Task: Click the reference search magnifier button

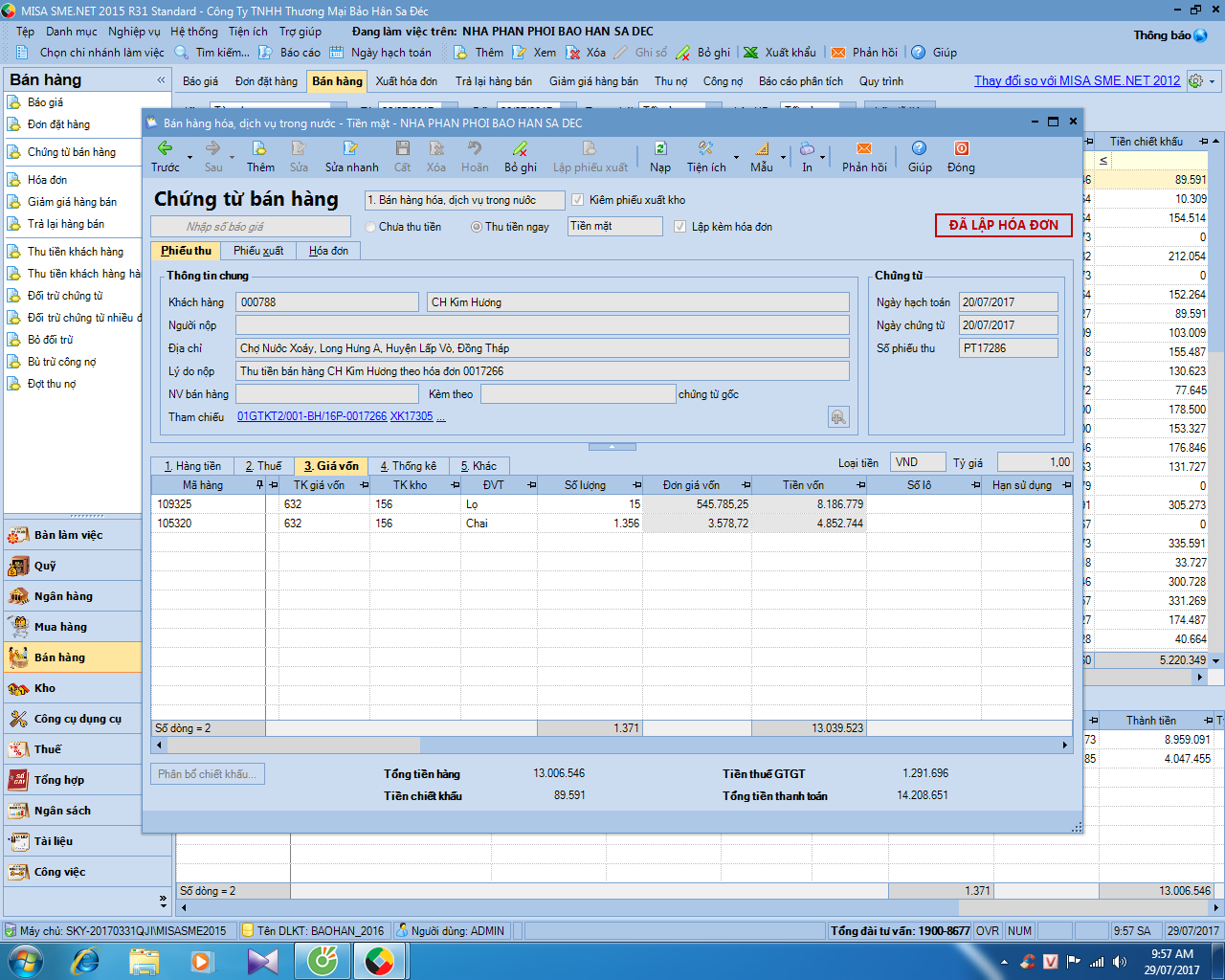Action: coord(838,416)
